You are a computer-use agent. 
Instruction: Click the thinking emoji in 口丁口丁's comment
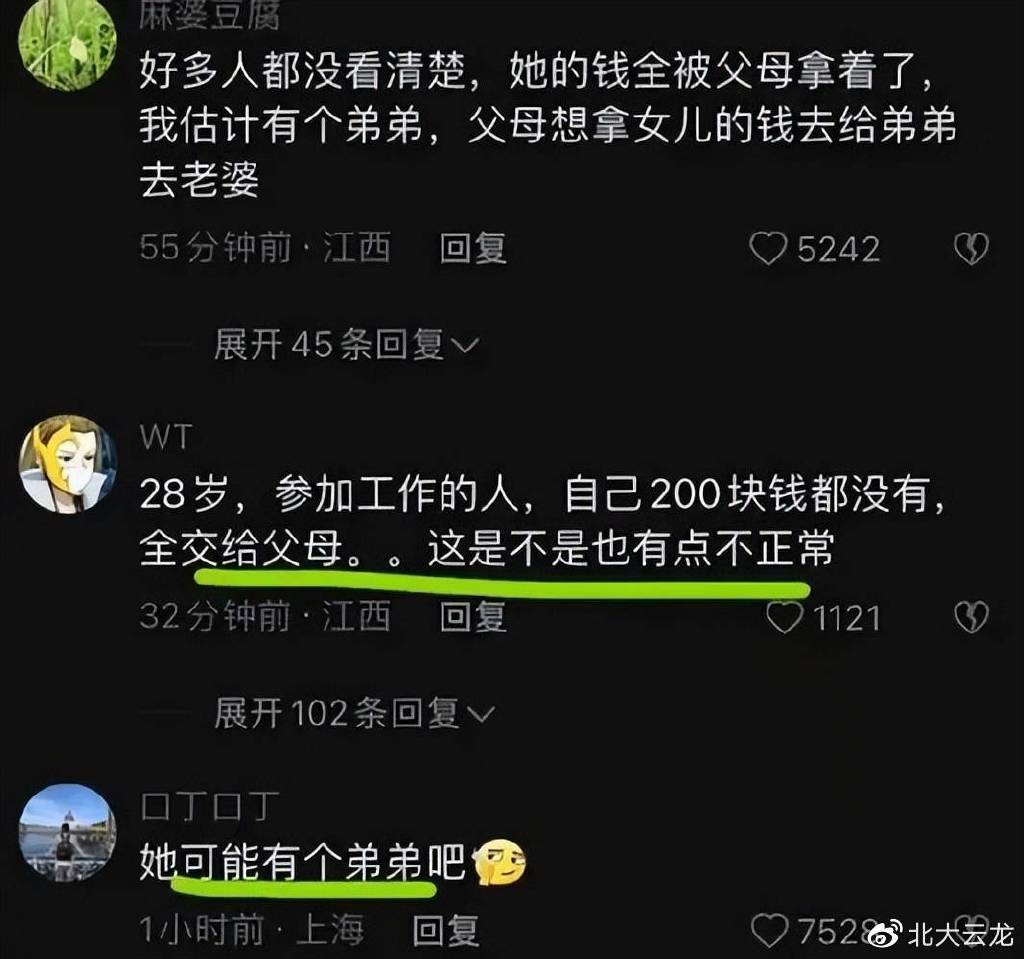click(499, 863)
